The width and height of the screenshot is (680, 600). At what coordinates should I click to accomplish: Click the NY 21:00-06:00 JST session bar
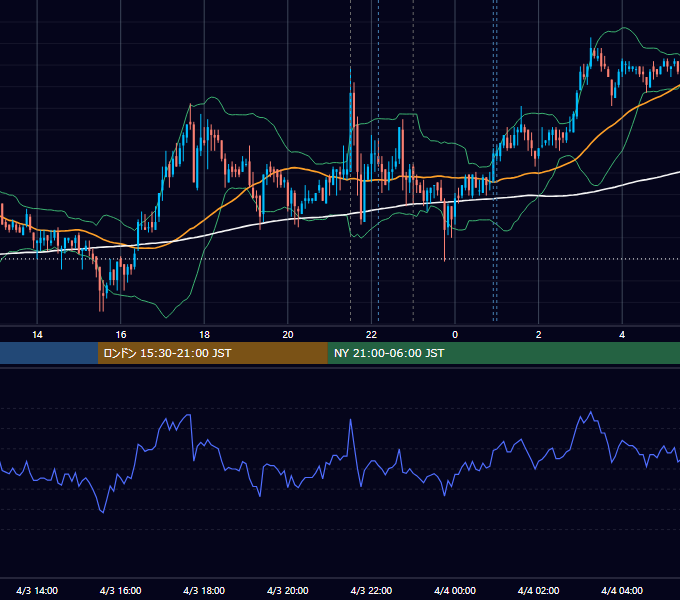(503, 353)
